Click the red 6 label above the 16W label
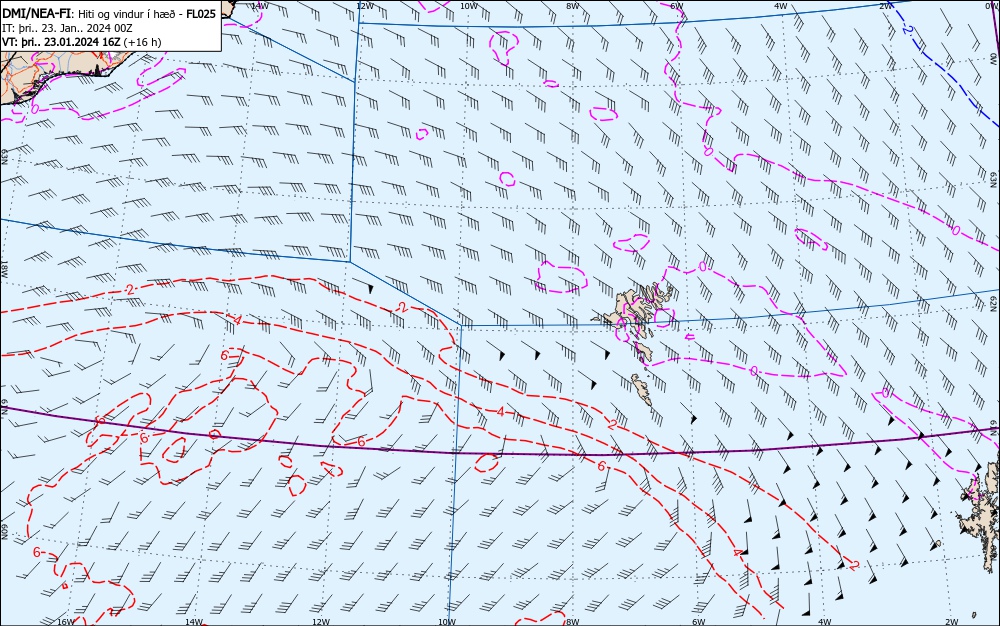1000x626 pixels. click(x=36, y=552)
